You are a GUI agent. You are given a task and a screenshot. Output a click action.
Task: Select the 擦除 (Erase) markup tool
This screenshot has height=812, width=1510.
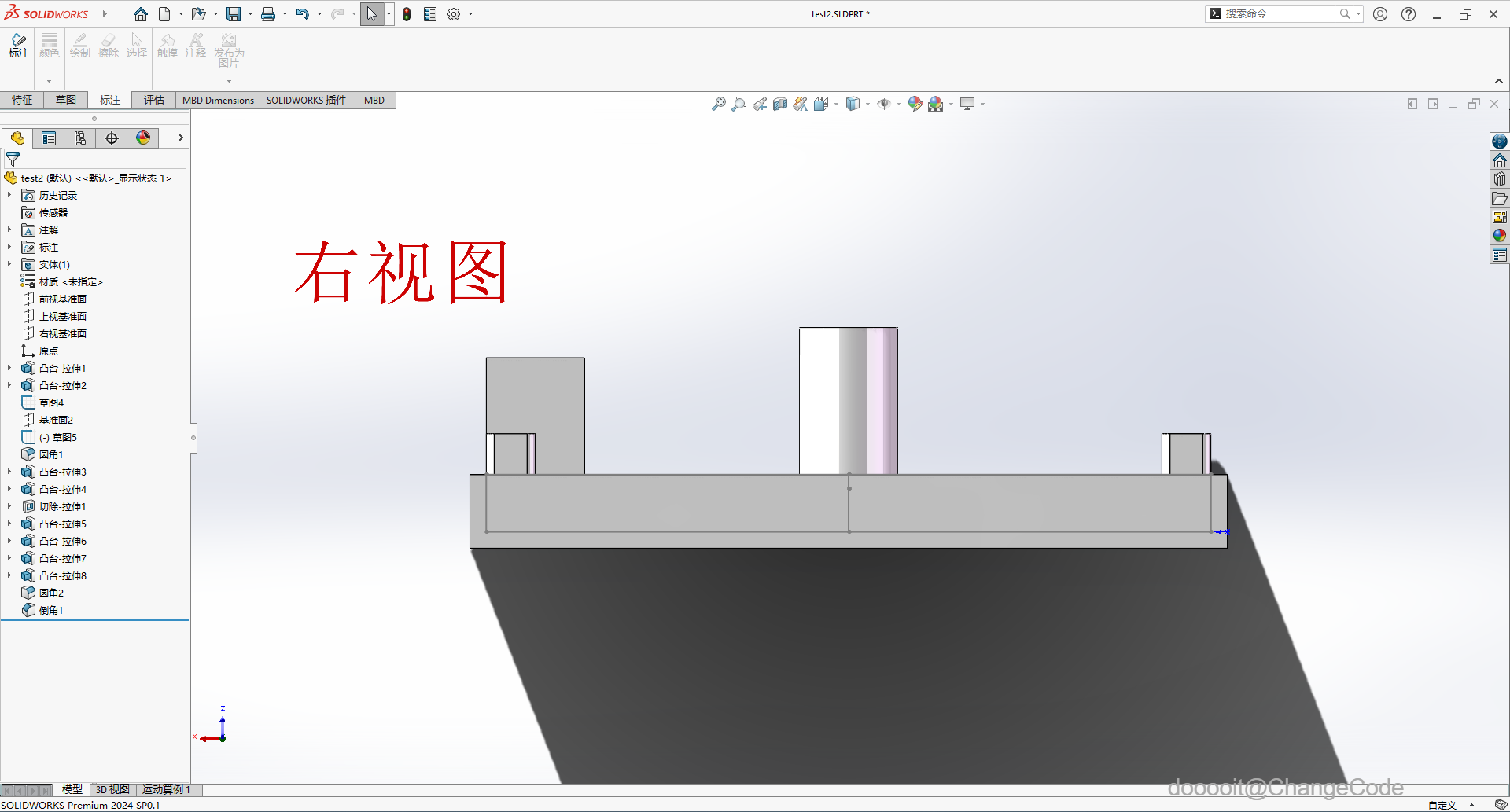coord(108,46)
